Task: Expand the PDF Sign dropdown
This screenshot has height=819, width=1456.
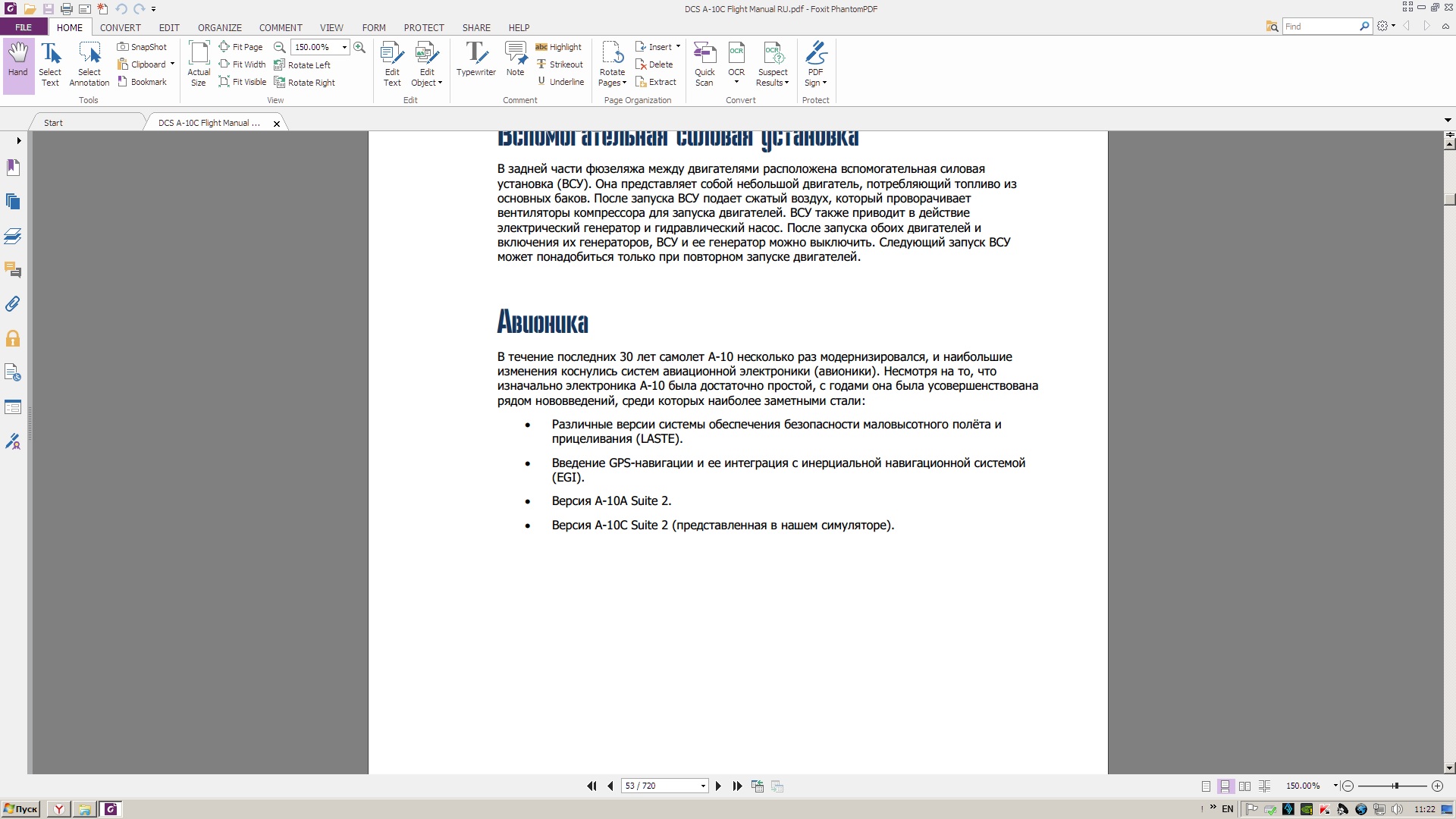Action: click(824, 83)
